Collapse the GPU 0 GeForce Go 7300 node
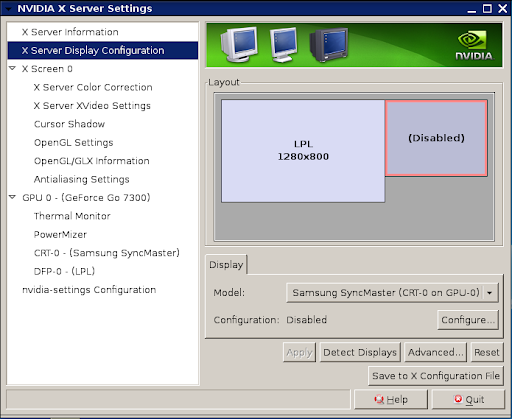Viewport: 512px width, 419px height. click(x=13, y=197)
